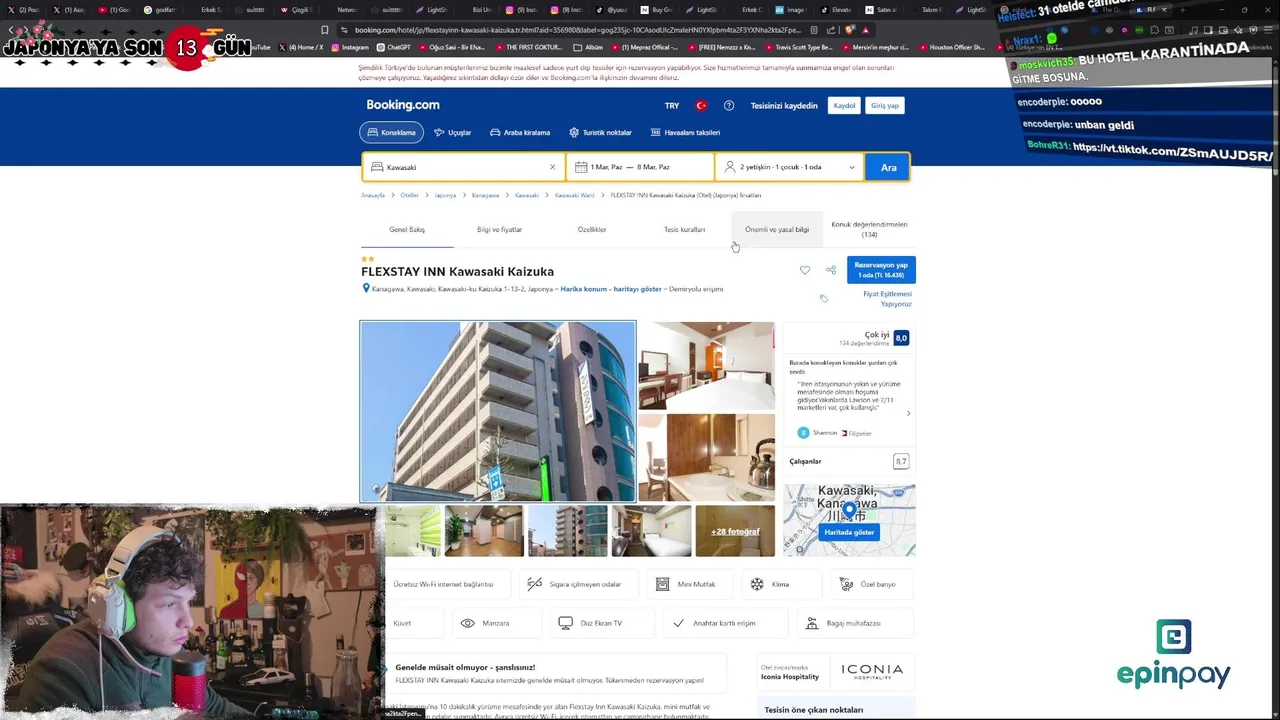1280x720 pixels.
Task: Open the kettle kitchenette photo
Action: [706, 457]
